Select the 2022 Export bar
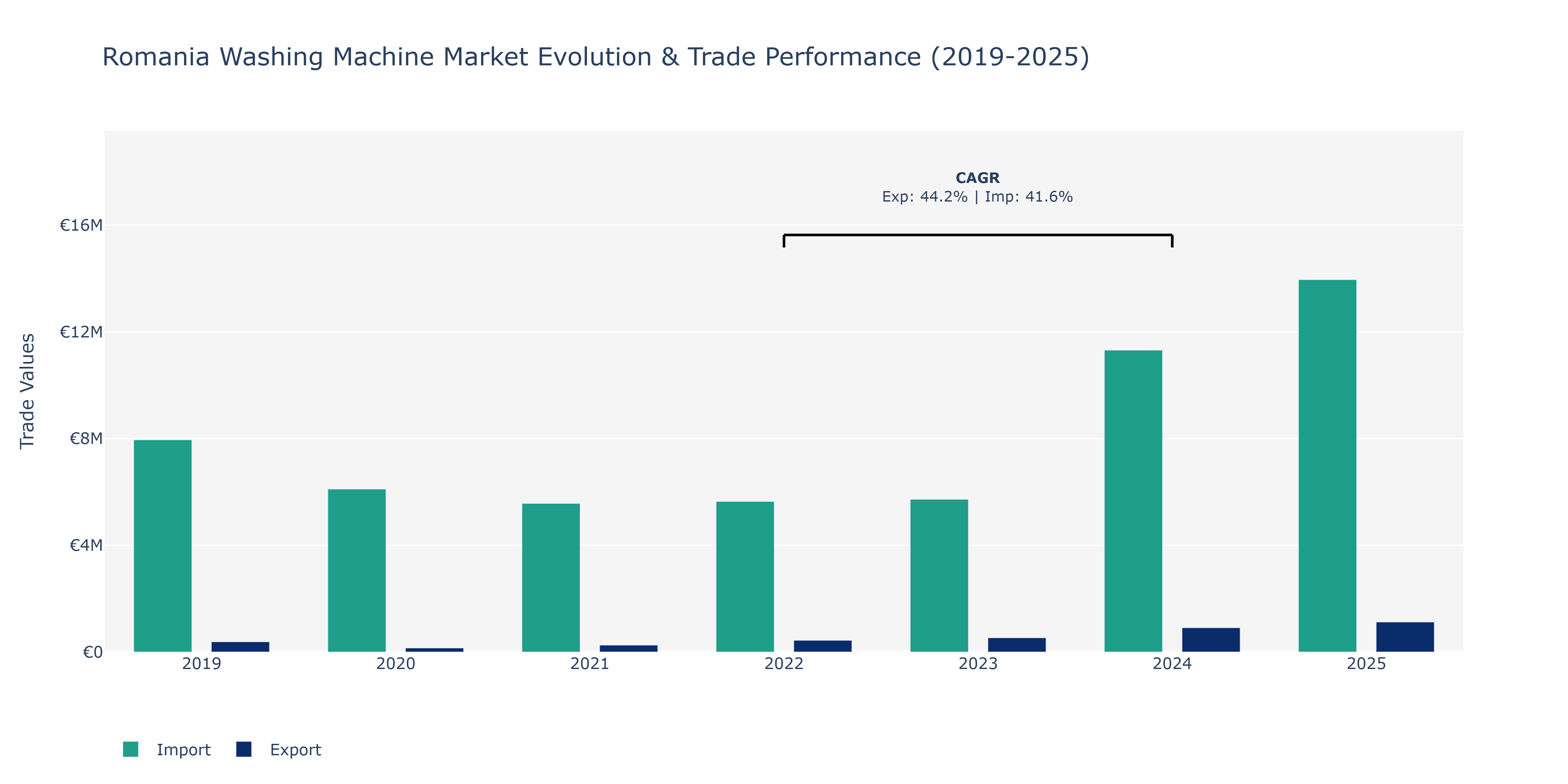Viewport: 1568px width, 784px height. click(823, 646)
